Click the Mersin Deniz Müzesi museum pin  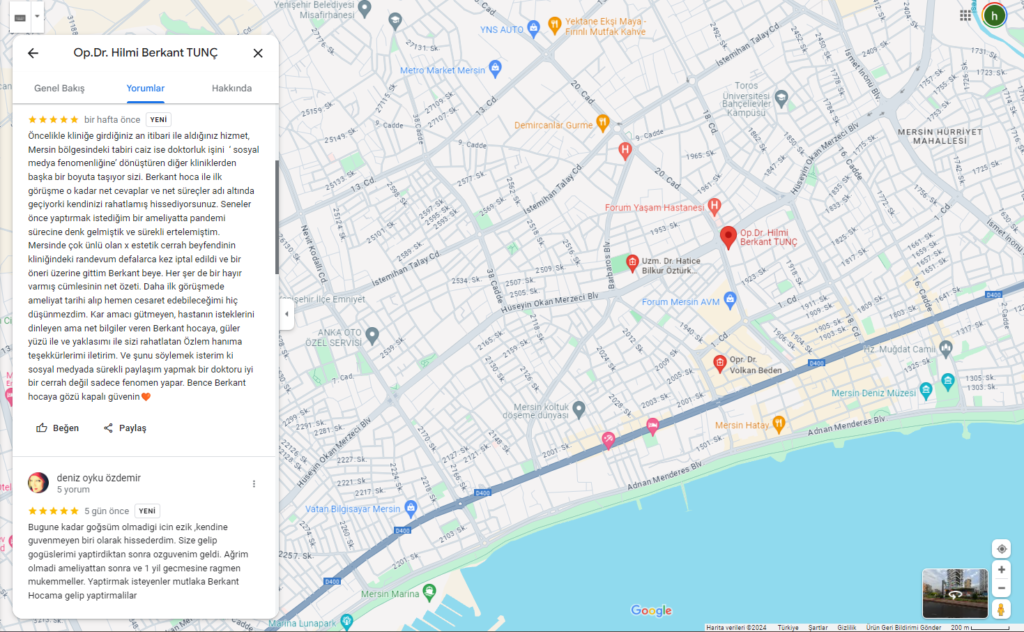coord(925,391)
